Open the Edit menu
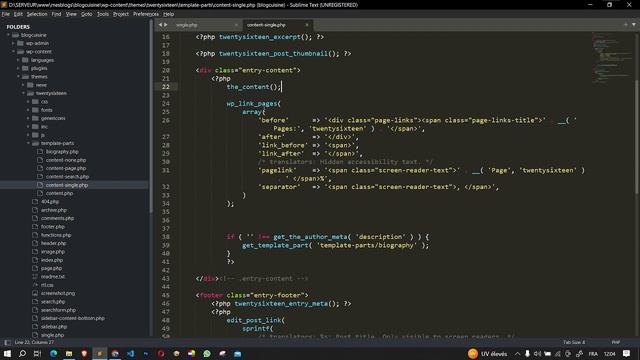Viewport: 640px width, 360px height. 18,14
